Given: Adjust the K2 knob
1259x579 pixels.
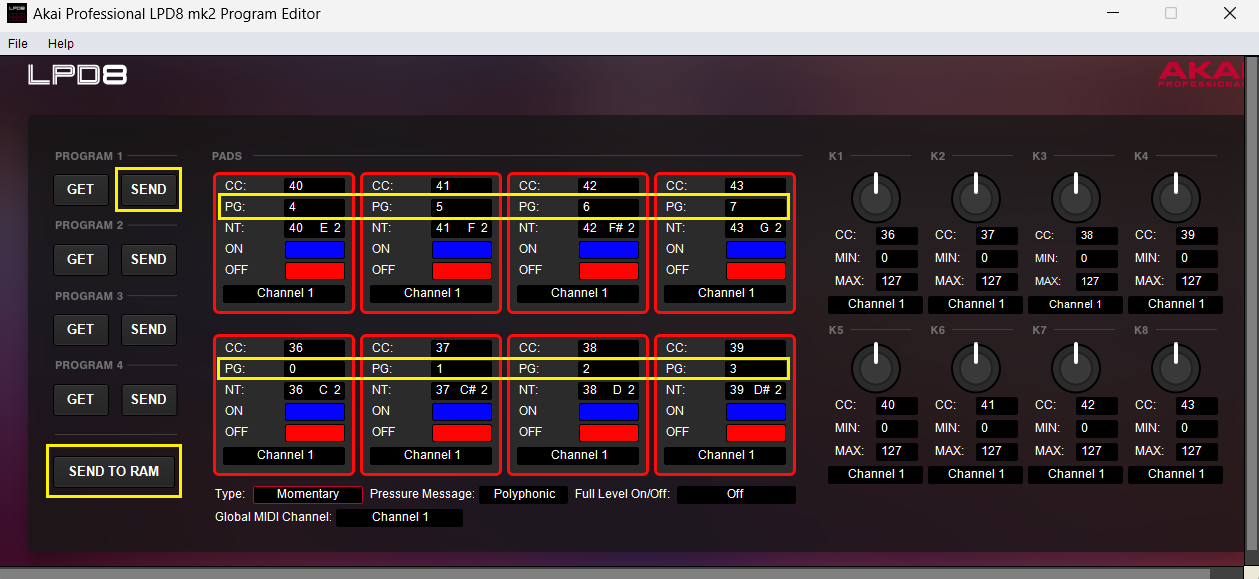Looking at the screenshot, I should (x=976, y=197).
